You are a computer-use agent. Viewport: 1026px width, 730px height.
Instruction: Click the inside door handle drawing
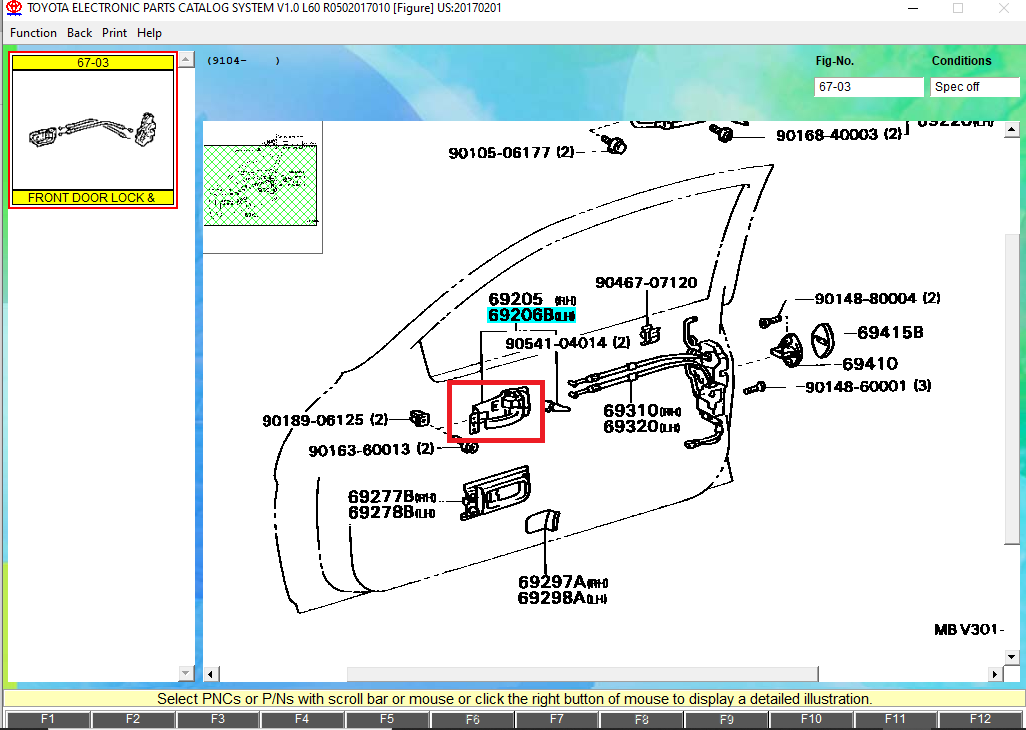[x=501, y=410]
